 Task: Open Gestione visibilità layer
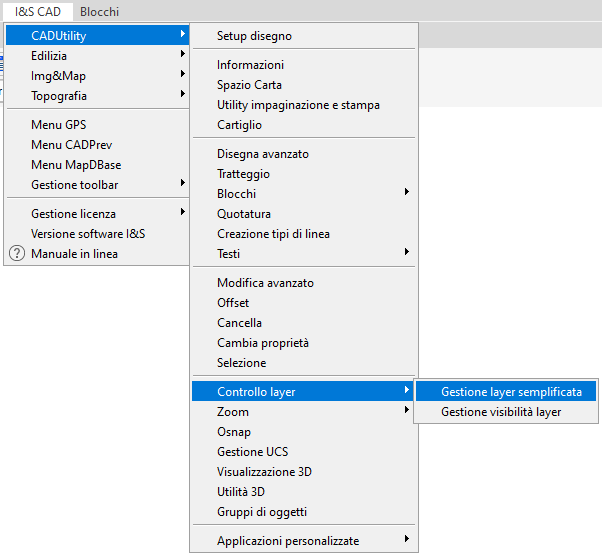(506, 412)
